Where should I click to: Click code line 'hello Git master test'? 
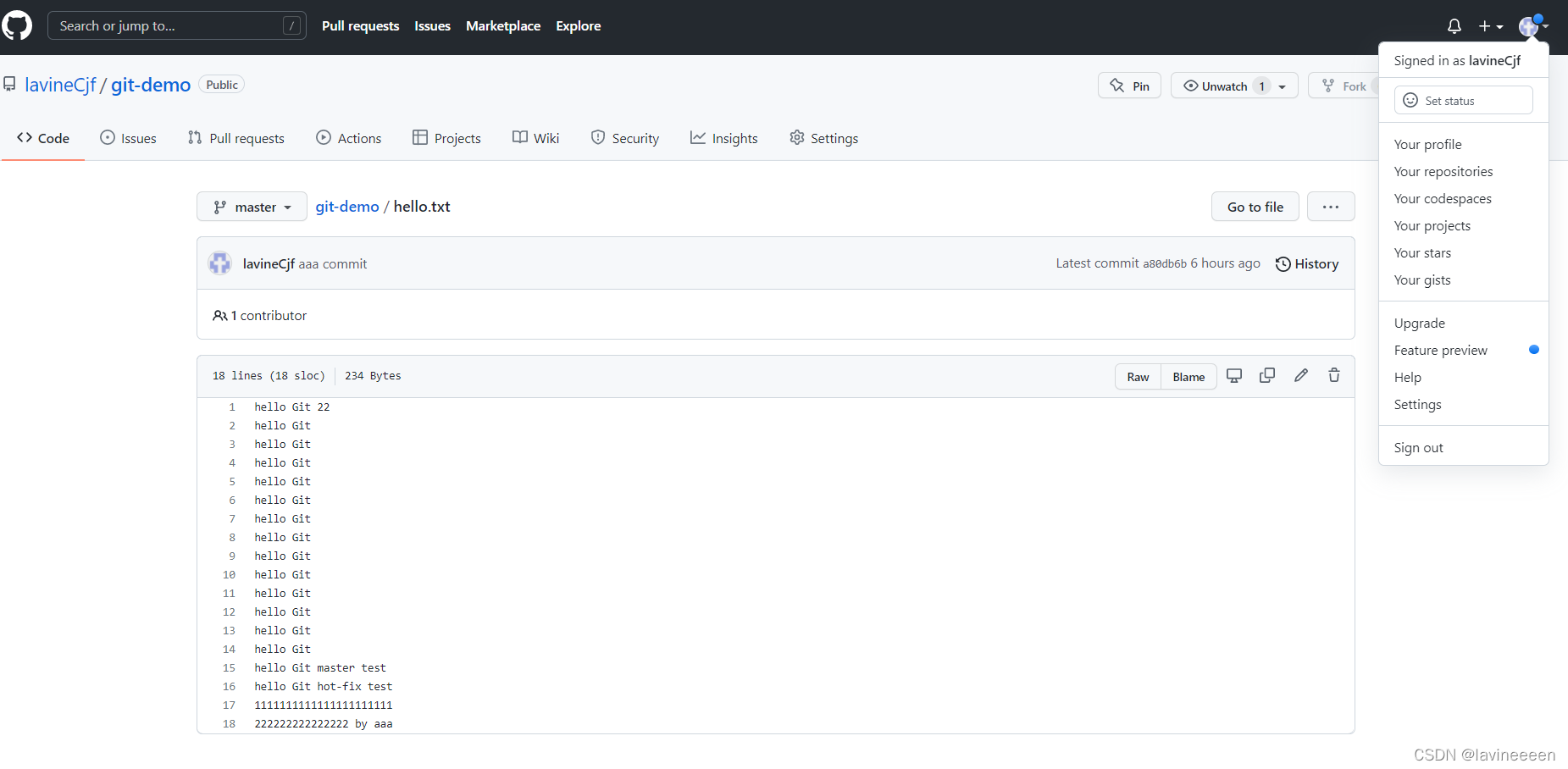[320, 668]
